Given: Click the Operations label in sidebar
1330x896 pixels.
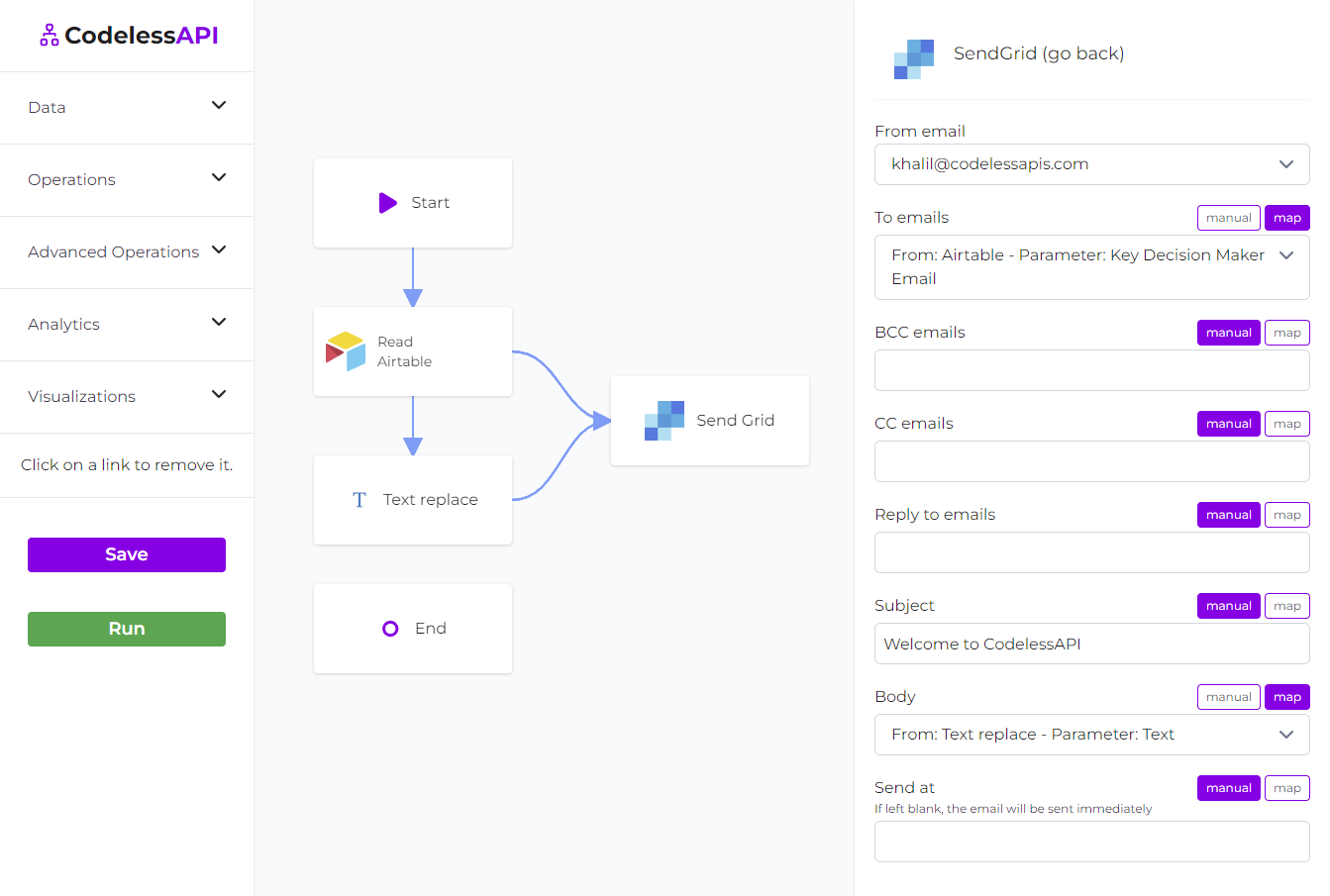Looking at the screenshot, I should coord(71,179).
